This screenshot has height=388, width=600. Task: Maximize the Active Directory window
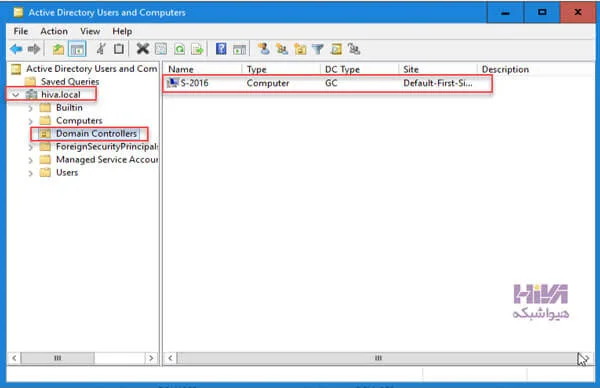pos(542,13)
